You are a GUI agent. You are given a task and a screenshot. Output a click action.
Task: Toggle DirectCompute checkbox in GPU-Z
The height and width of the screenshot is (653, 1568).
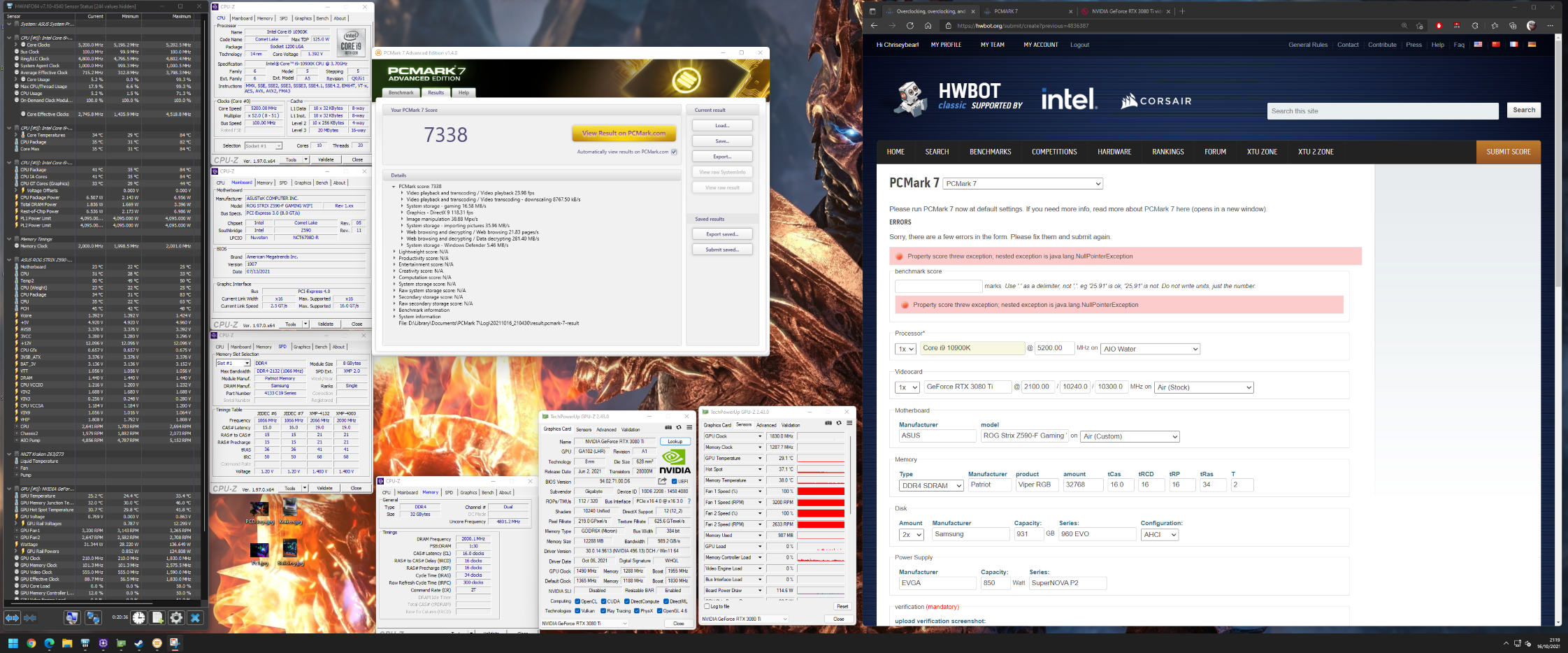point(627,601)
